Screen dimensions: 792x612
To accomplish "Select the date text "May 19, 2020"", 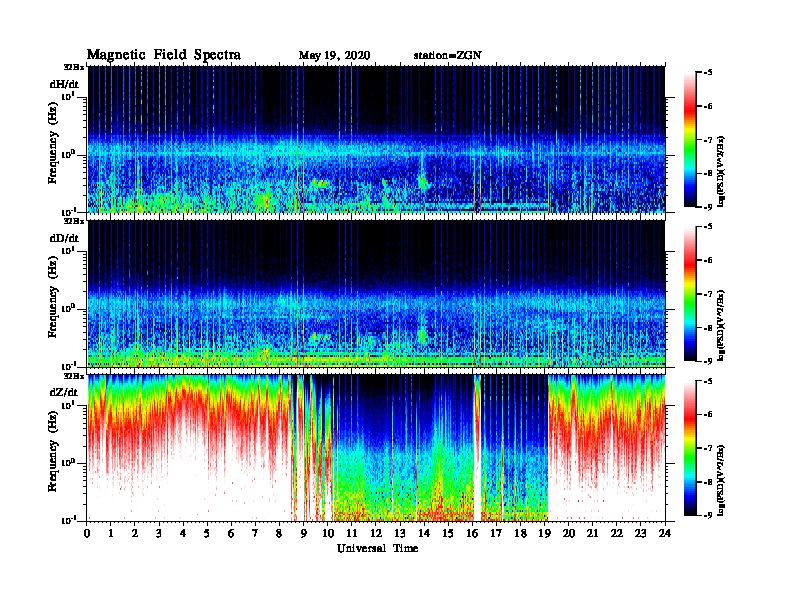I will pos(334,55).
